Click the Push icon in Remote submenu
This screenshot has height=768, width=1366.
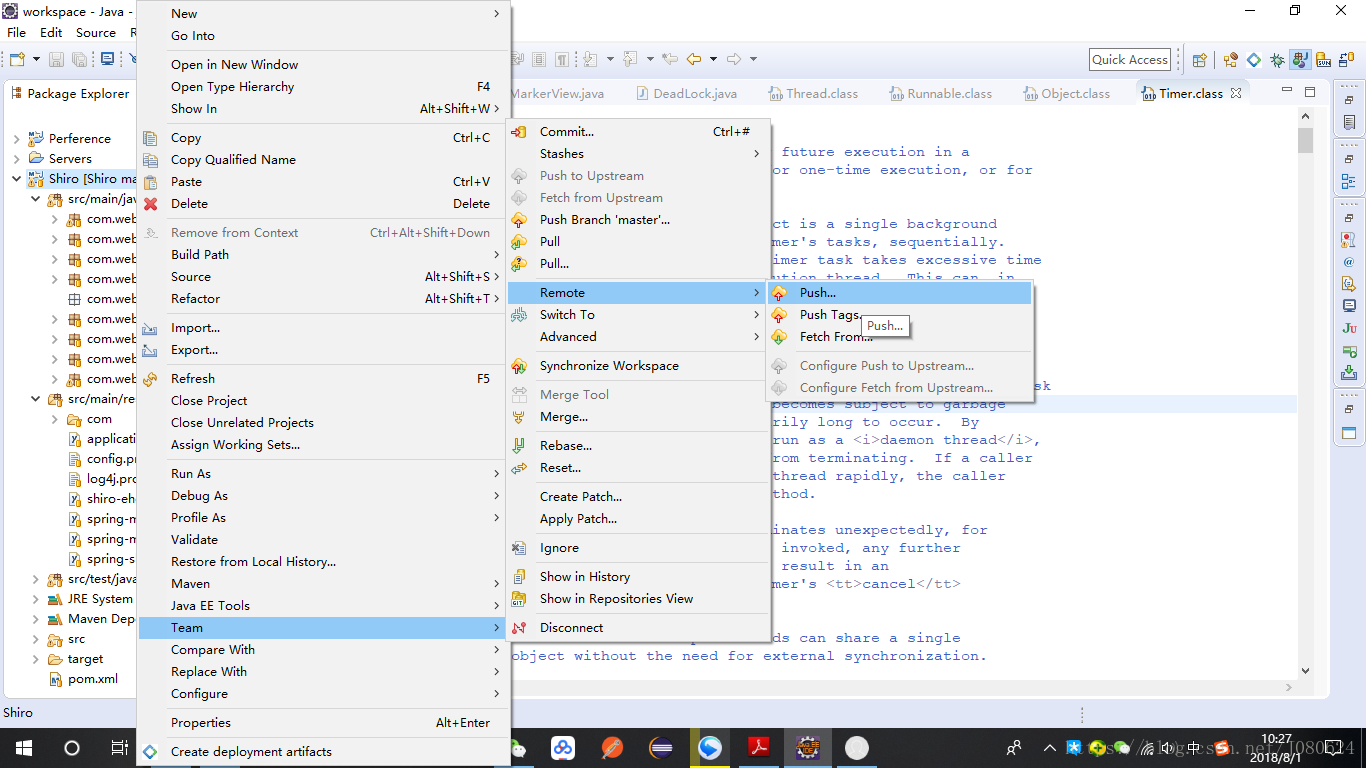[779, 293]
